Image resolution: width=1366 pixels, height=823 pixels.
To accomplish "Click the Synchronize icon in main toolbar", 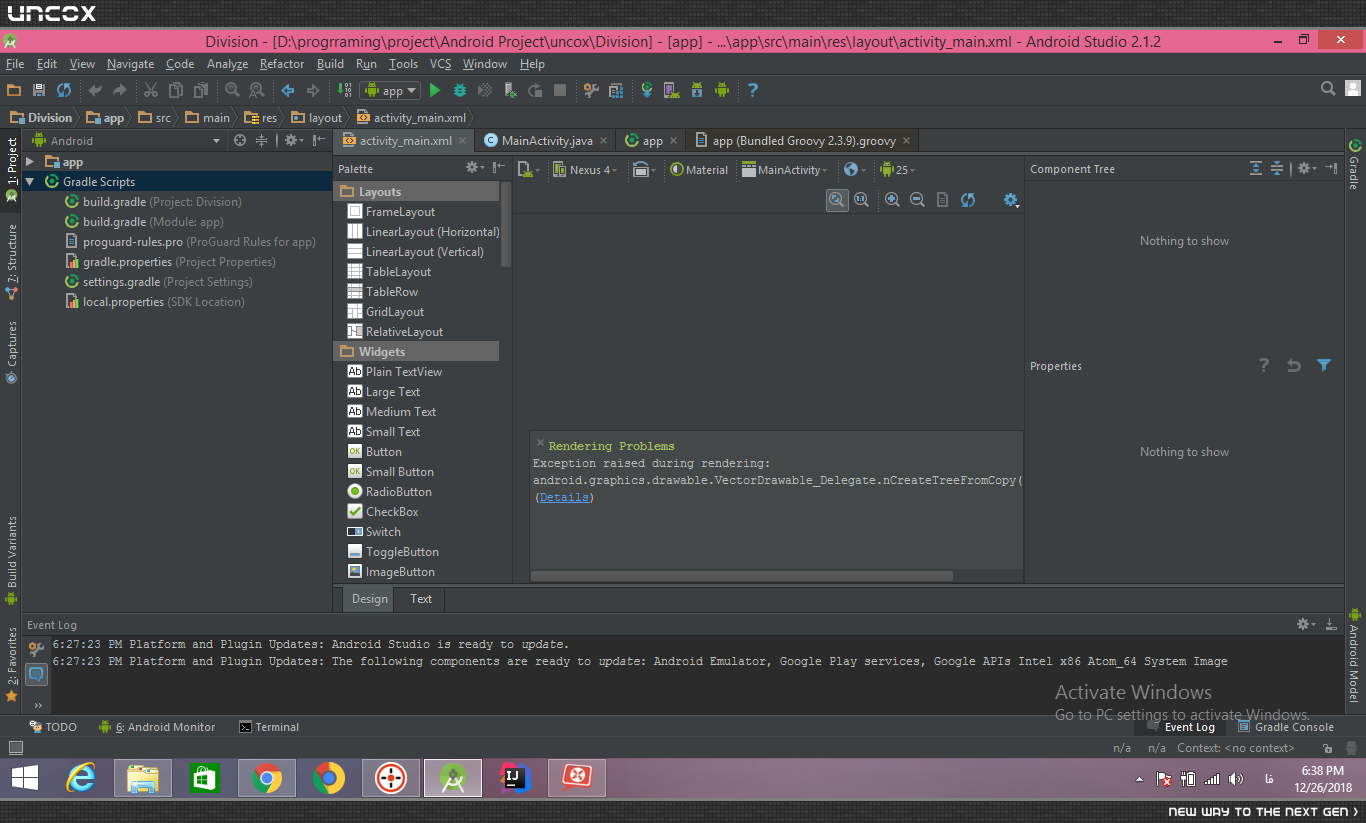I will click(x=64, y=90).
